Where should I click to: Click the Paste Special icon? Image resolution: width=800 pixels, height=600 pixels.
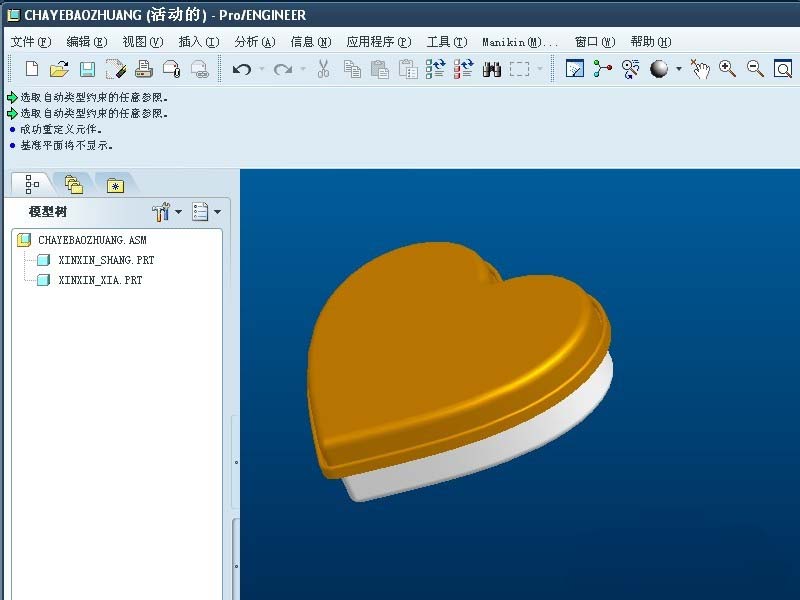(x=408, y=69)
